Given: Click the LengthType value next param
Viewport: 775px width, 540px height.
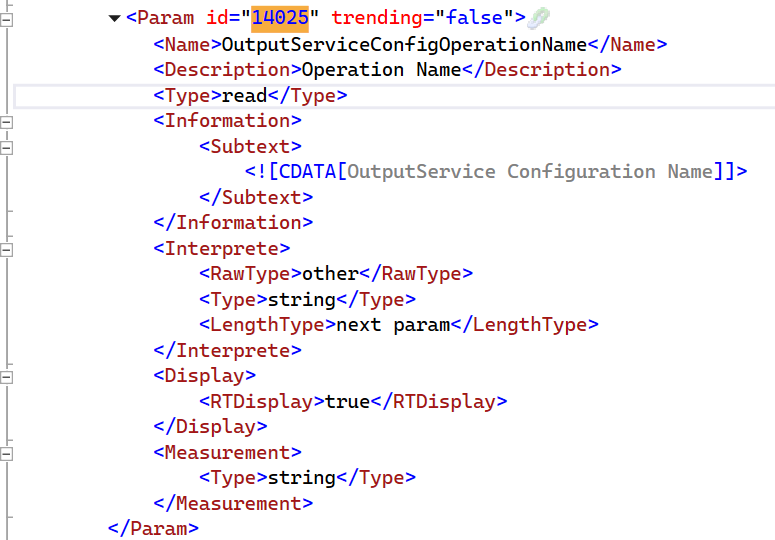Looking at the screenshot, I should click(393, 325).
